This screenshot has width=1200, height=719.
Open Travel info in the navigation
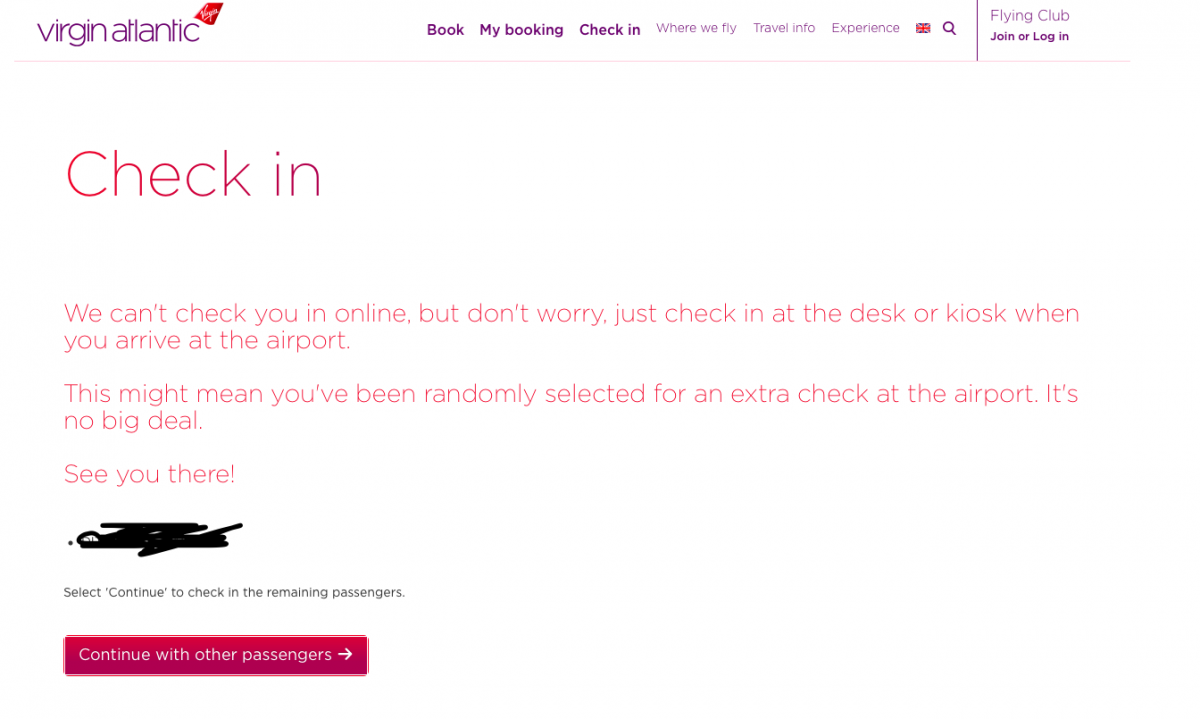[x=784, y=28]
